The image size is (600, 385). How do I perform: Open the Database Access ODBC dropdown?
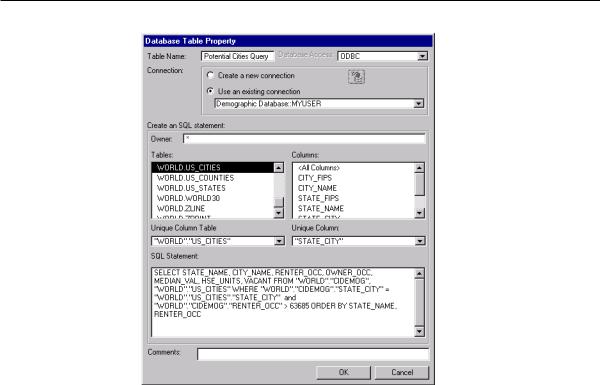(x=422, y=56)
